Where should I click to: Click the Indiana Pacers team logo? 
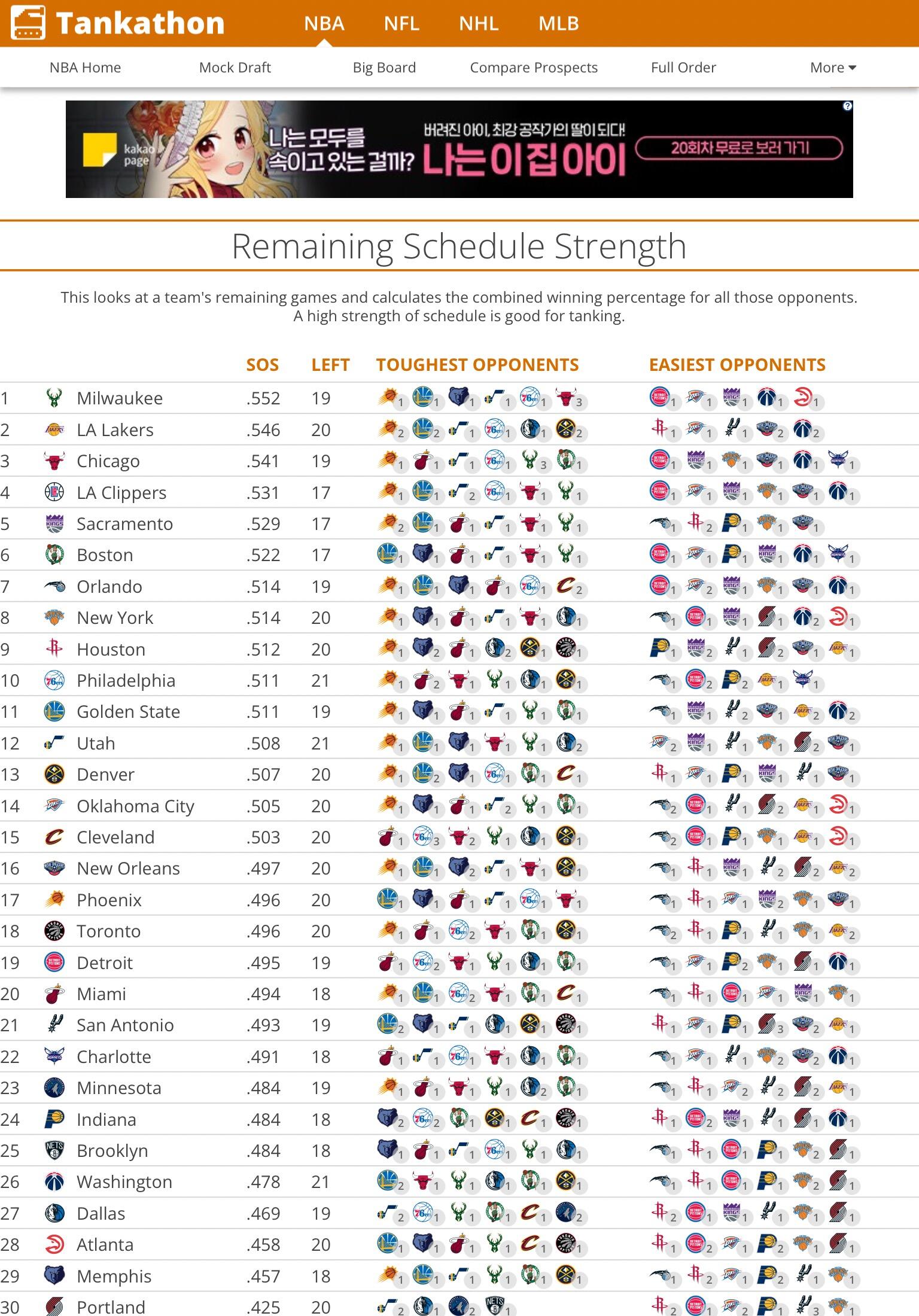tap(54, 1119)
